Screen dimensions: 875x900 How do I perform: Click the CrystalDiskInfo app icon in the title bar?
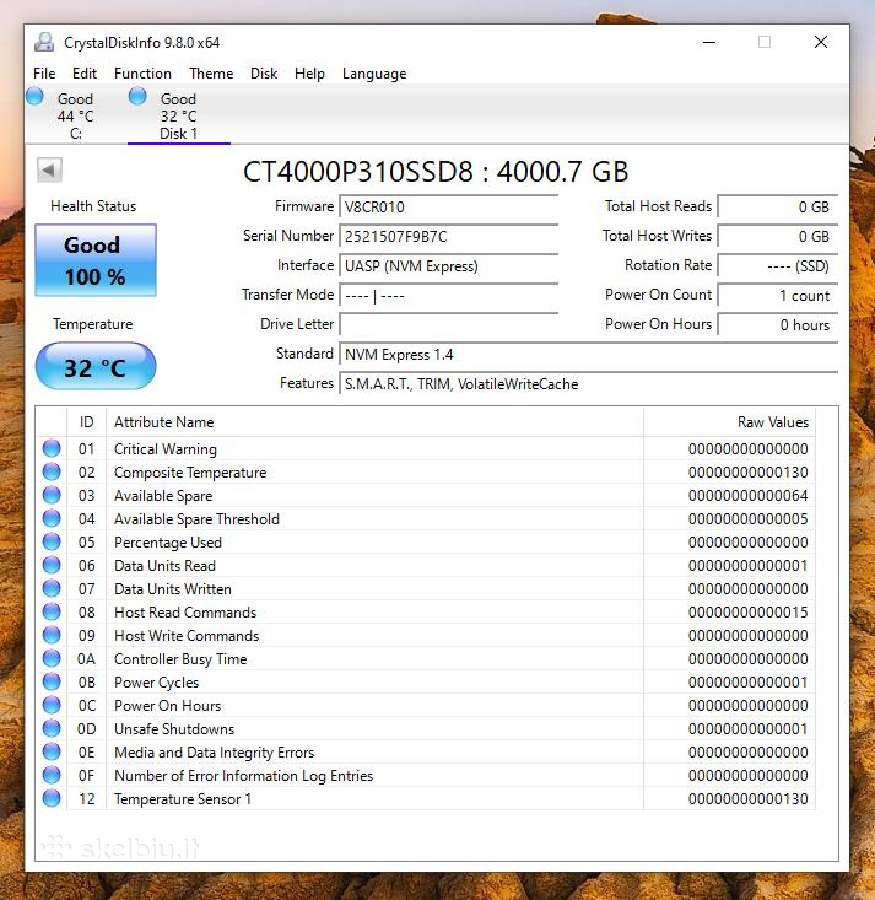point(44,42)
